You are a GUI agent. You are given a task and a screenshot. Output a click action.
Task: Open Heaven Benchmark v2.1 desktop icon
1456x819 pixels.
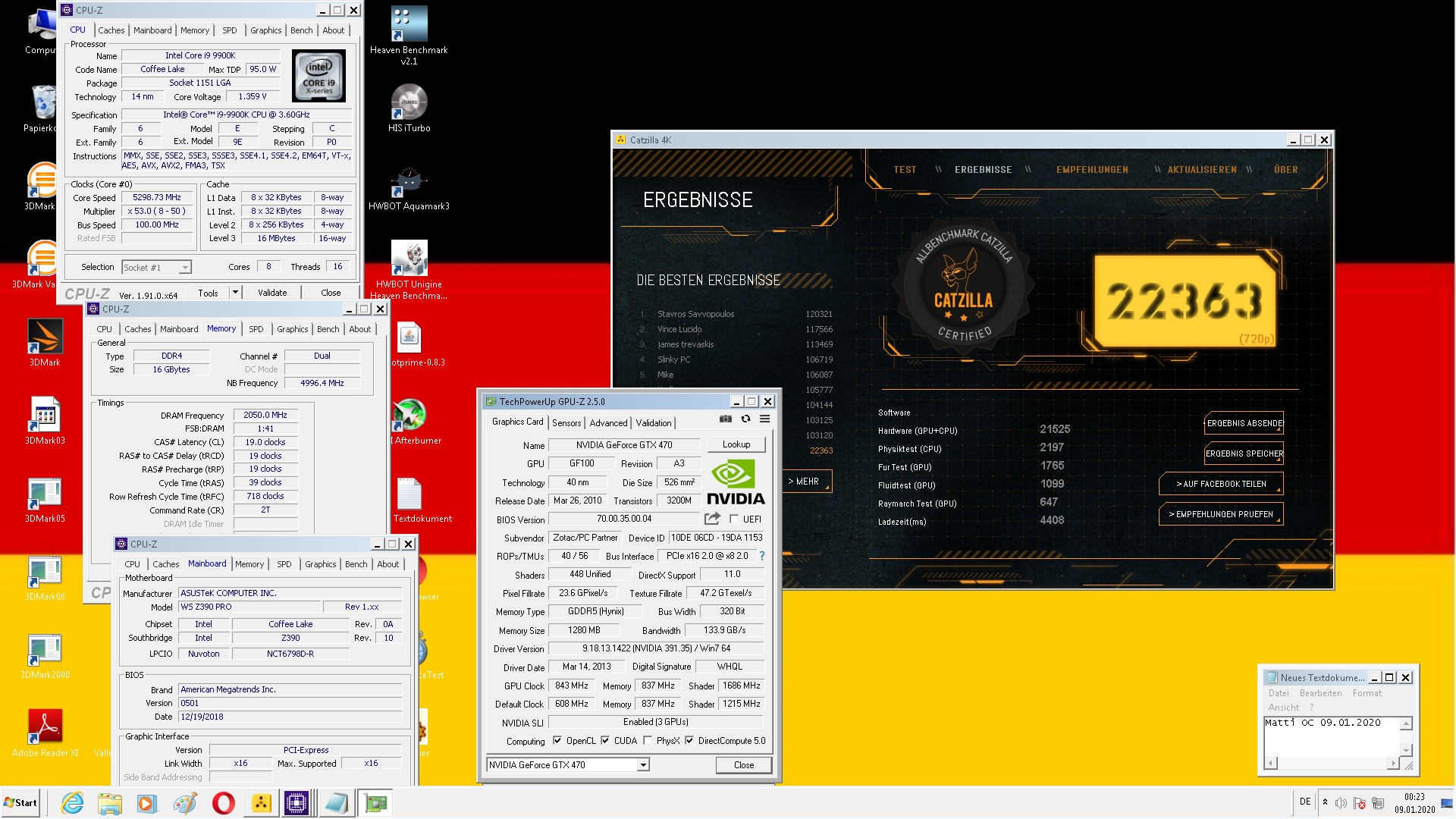point(409,35)
